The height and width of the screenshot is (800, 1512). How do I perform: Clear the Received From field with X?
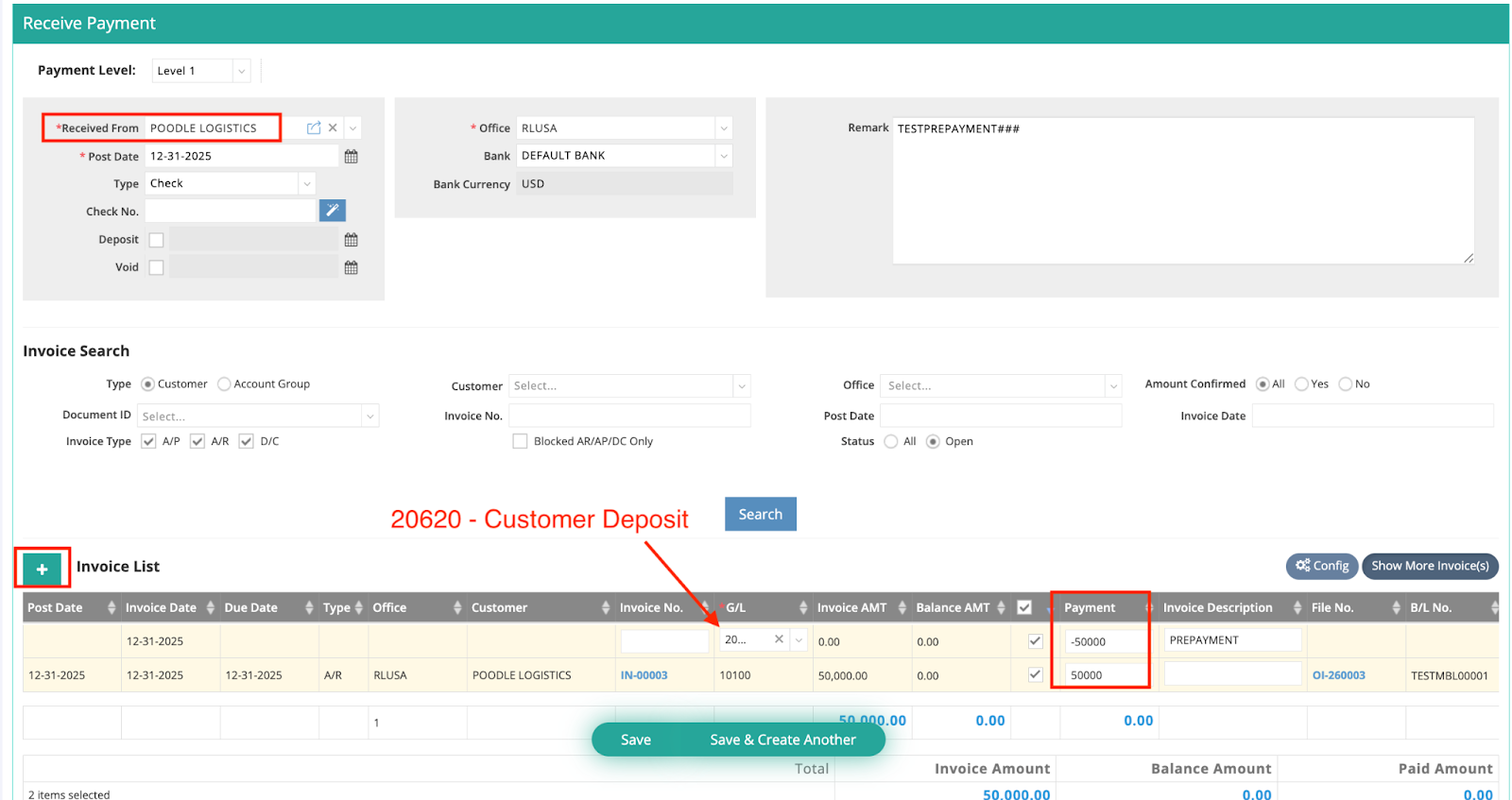[x=333, y=128]
